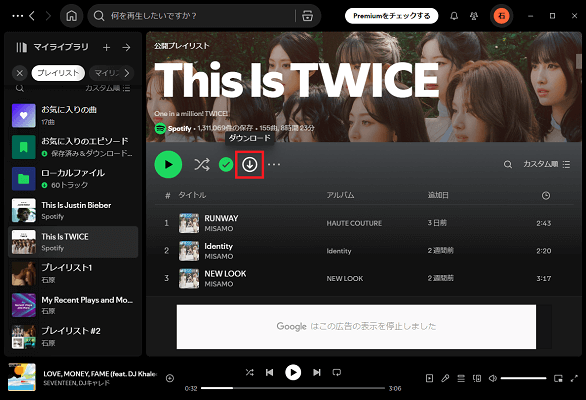
Task: Open Now Playing view icon
Action: (429, 378)
